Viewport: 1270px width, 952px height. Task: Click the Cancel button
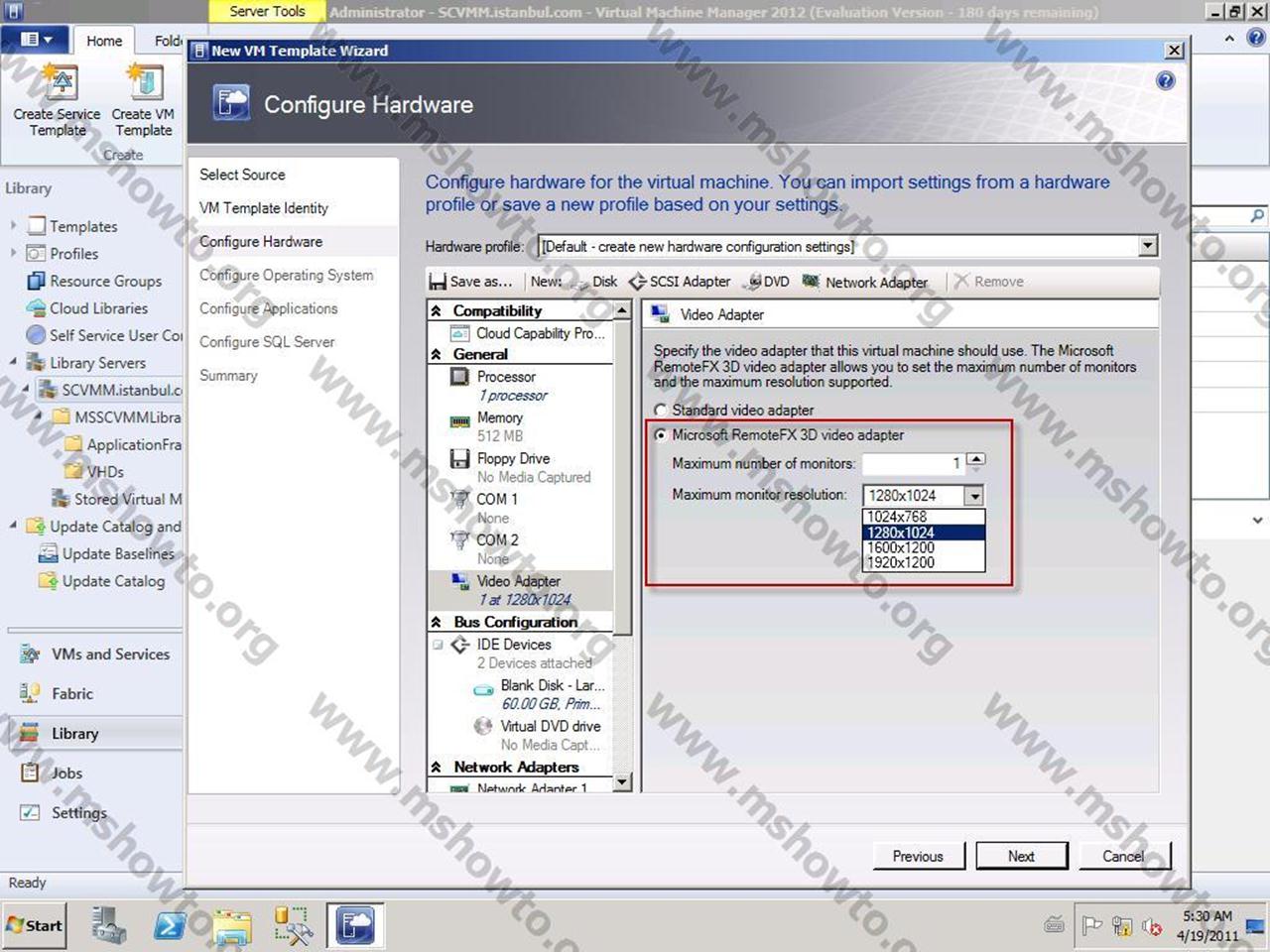(1123, 857)
